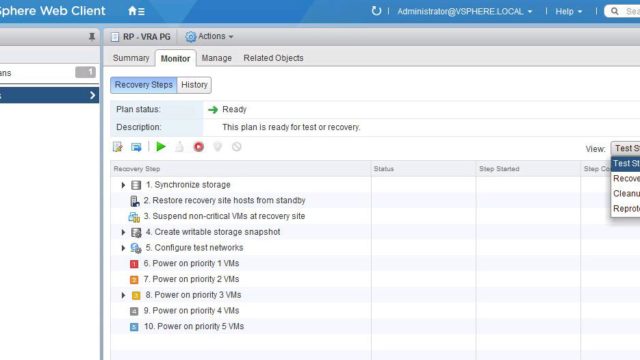This screenshot has width=640, height=360.
Task: Refresh using the circular arrow icon
Action: (x=376, y=11)
